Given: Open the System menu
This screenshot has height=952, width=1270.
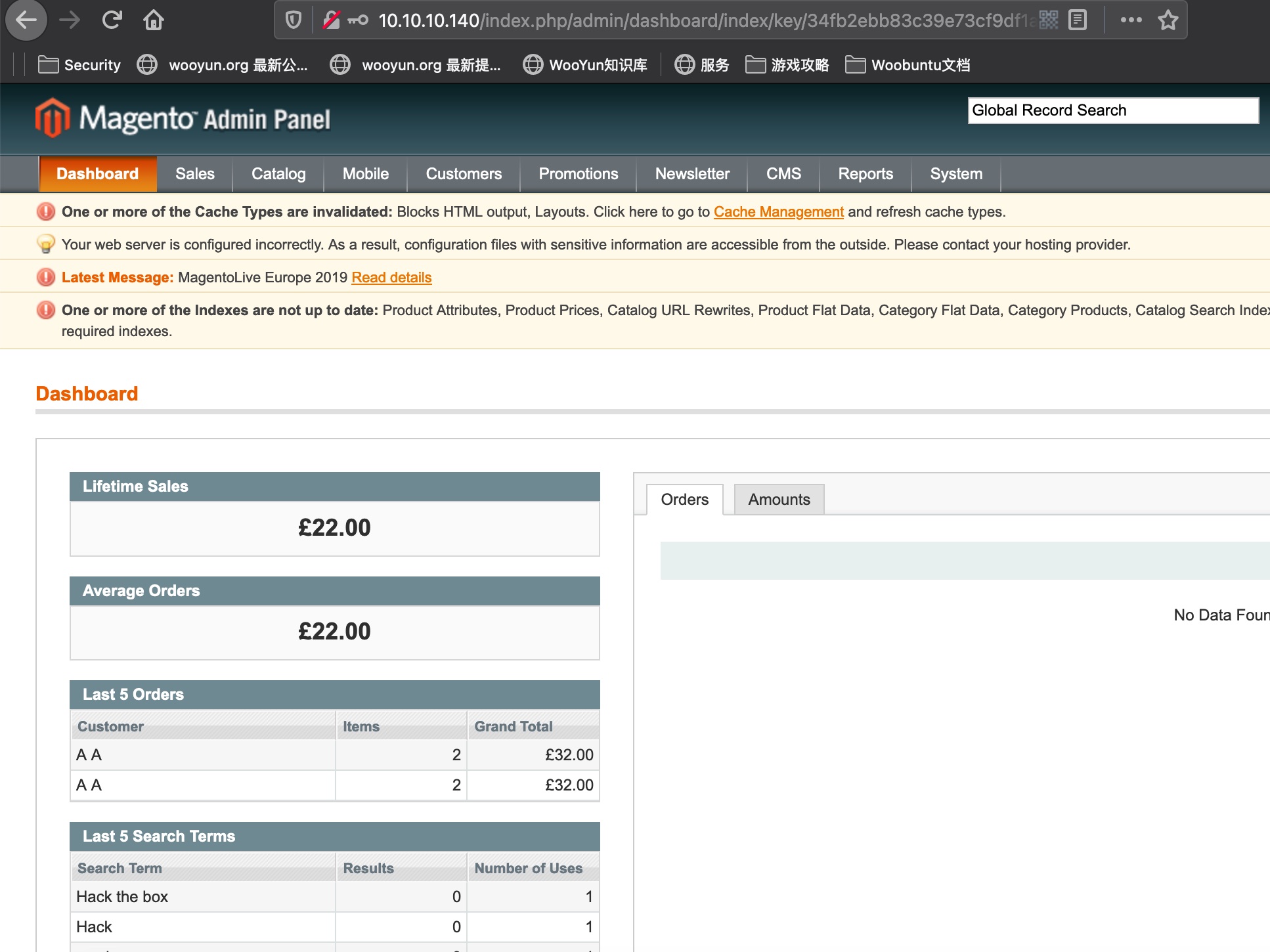Looking at the screenshot, I should [956, 174].
